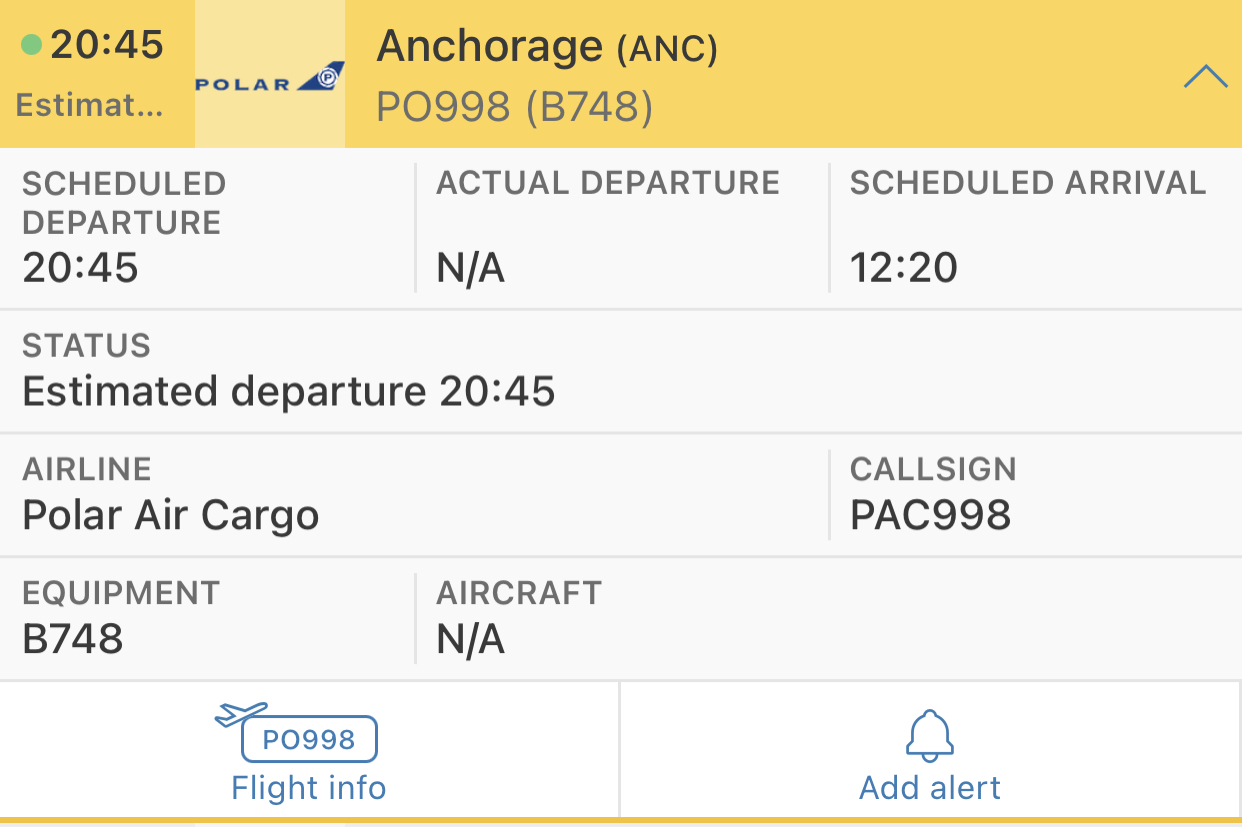Collapse the flight details chevron

[x=1205, y=76]
